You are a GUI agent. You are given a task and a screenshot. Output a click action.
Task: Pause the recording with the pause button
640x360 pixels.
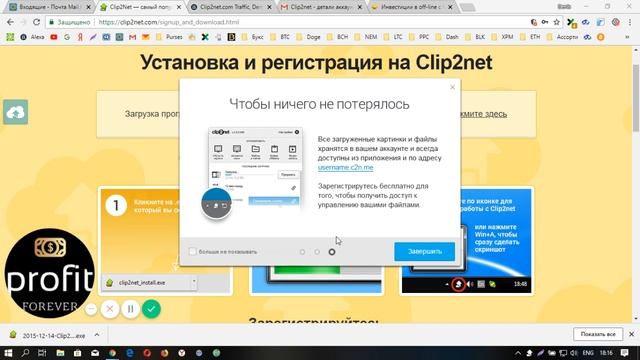point(131,309)
